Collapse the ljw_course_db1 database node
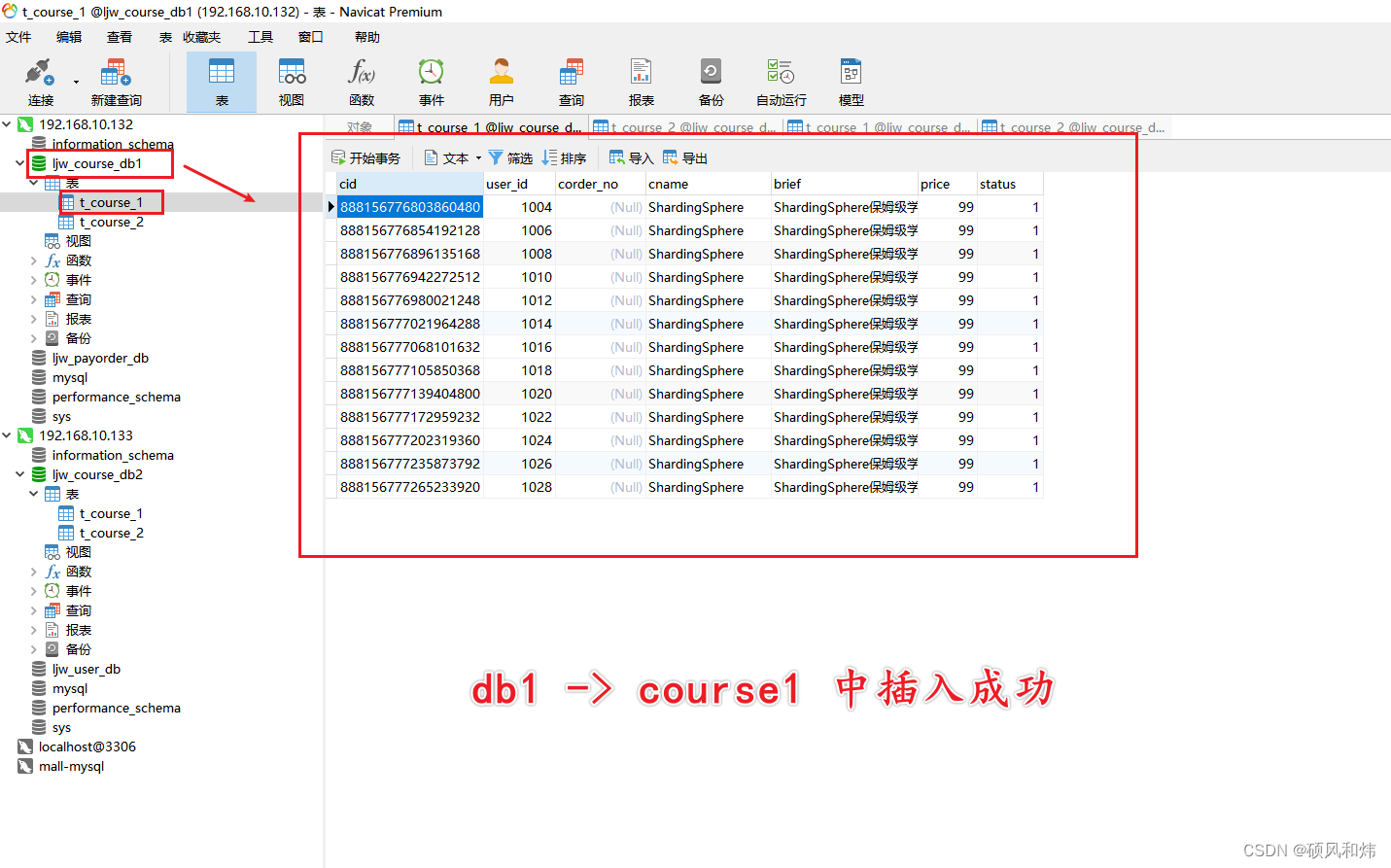Image resolution: width=1391 pixels, height=868 pixels. coord(20,163)
